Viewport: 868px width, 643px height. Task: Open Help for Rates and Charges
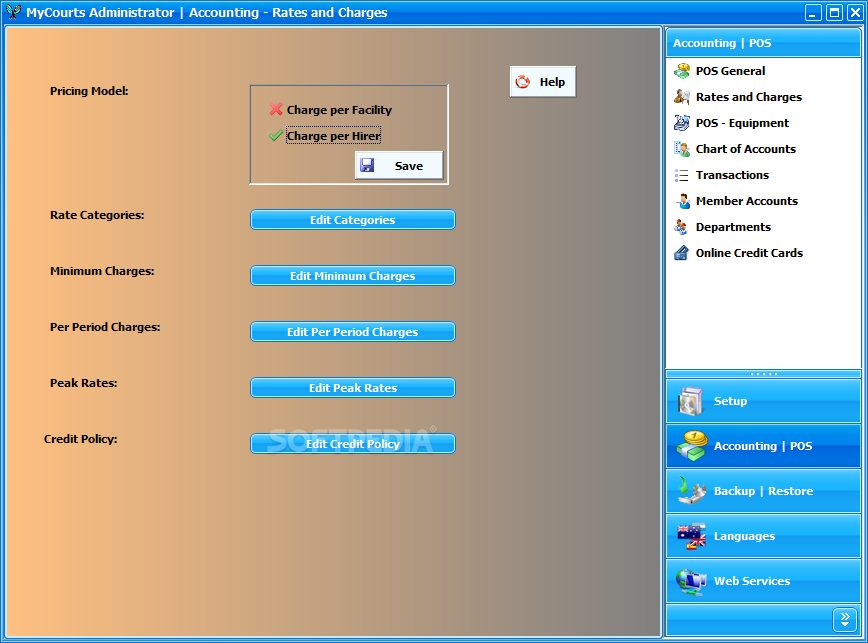[x=543, y=82]
